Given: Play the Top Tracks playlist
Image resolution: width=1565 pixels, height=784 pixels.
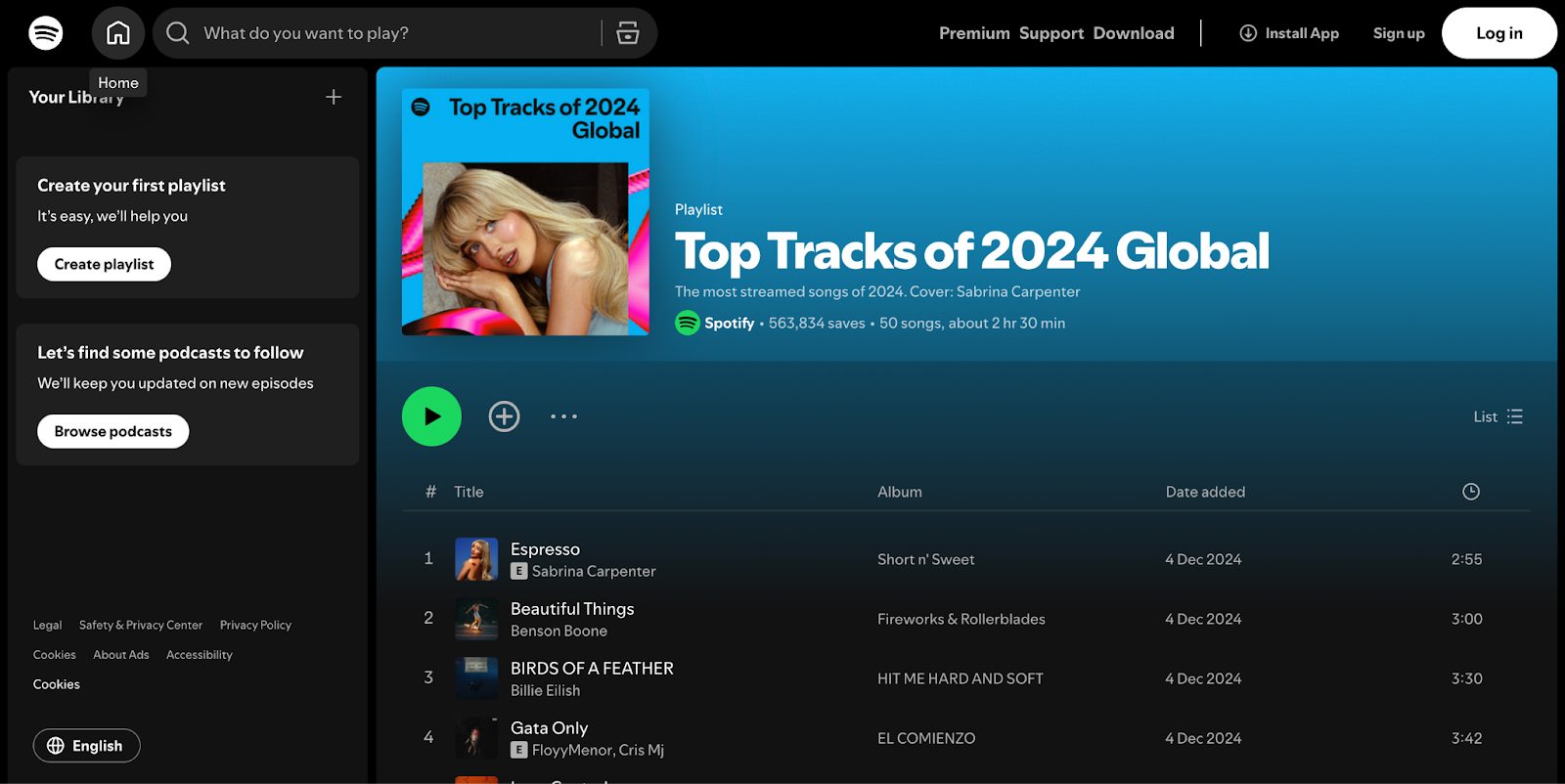Looking at the screenshot, I should click(431, 416).
